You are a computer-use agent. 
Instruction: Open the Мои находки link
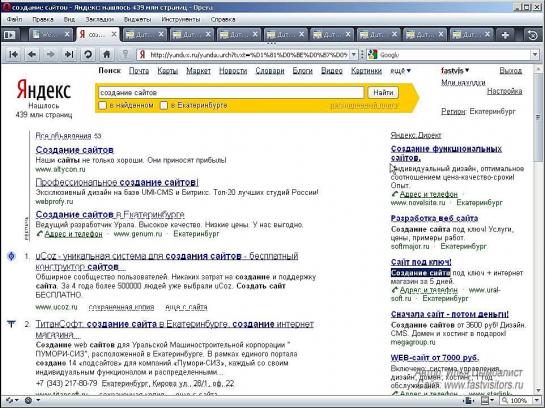point(463,83)
